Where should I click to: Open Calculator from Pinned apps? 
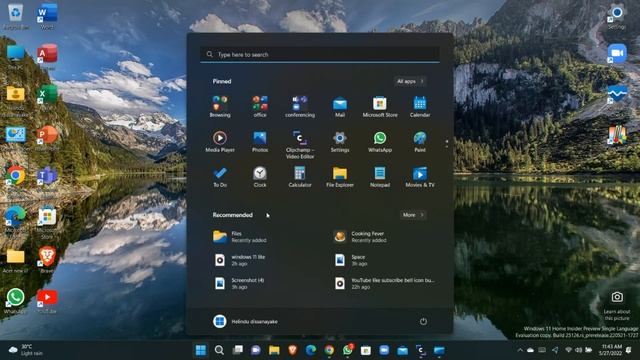pos(300,177)
